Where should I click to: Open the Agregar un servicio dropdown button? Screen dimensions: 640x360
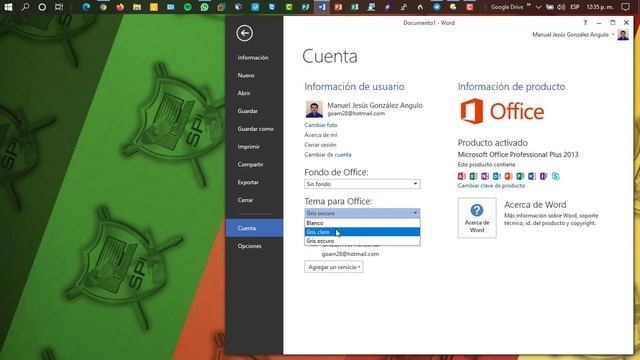tap(334, 267)
